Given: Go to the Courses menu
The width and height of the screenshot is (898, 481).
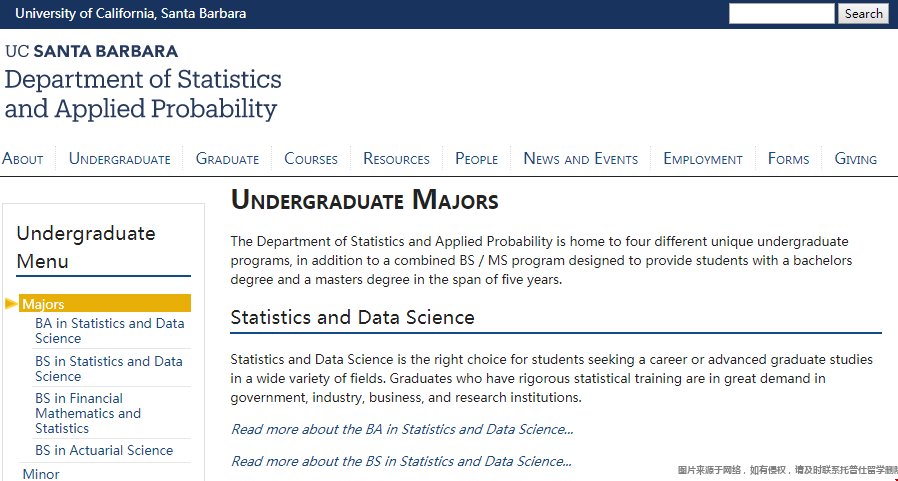Looking at the screenshot, I should coord(311,159).
